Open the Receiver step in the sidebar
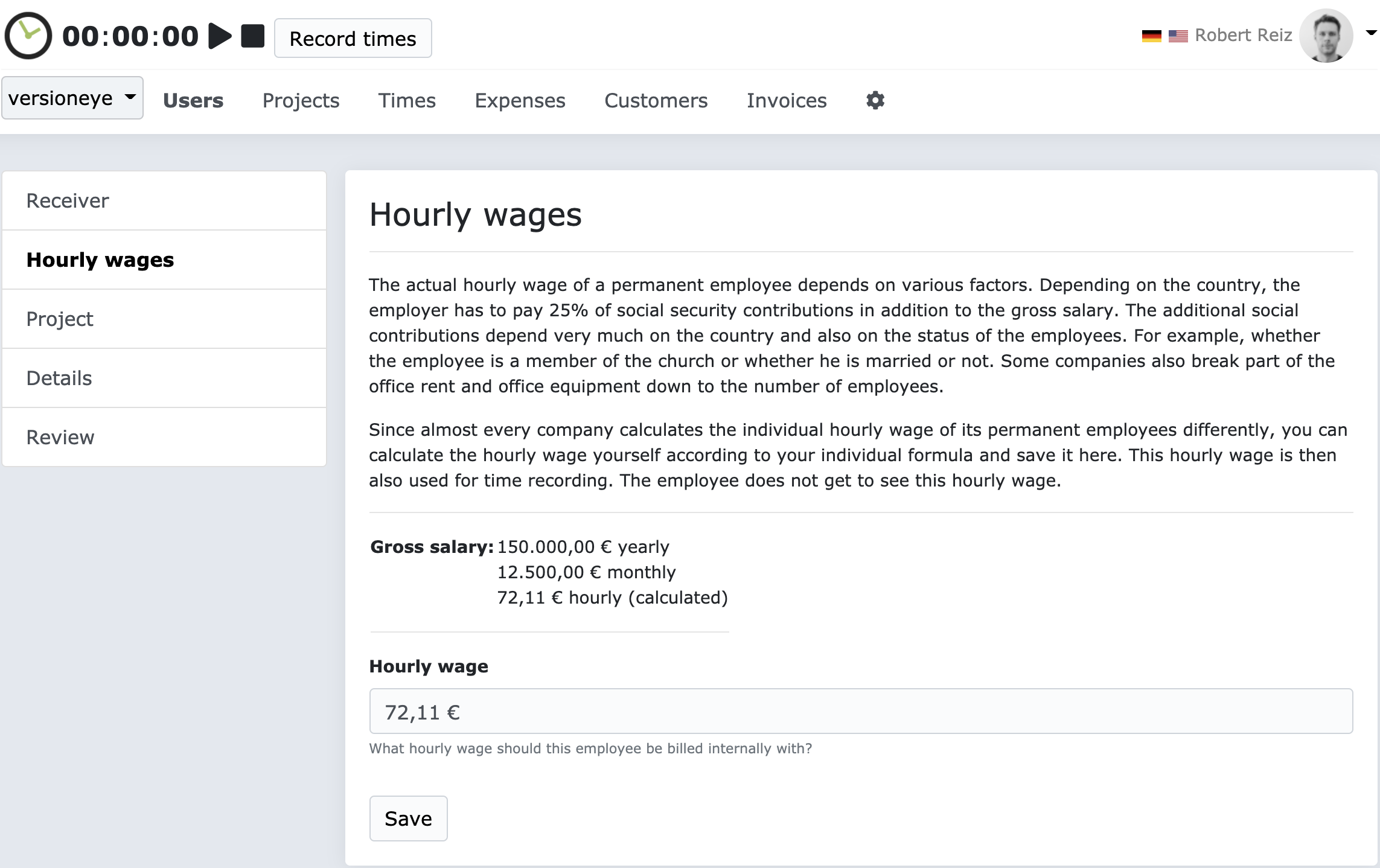 [67, 200]
